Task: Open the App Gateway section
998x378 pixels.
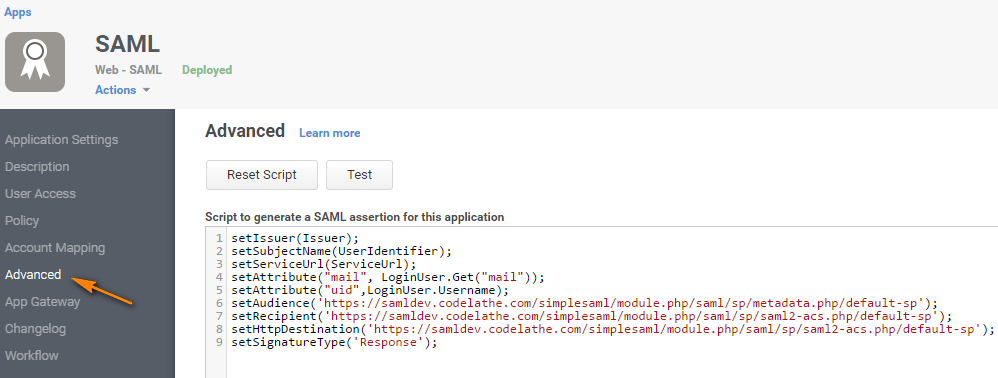Action: click(x=43, y=302)
